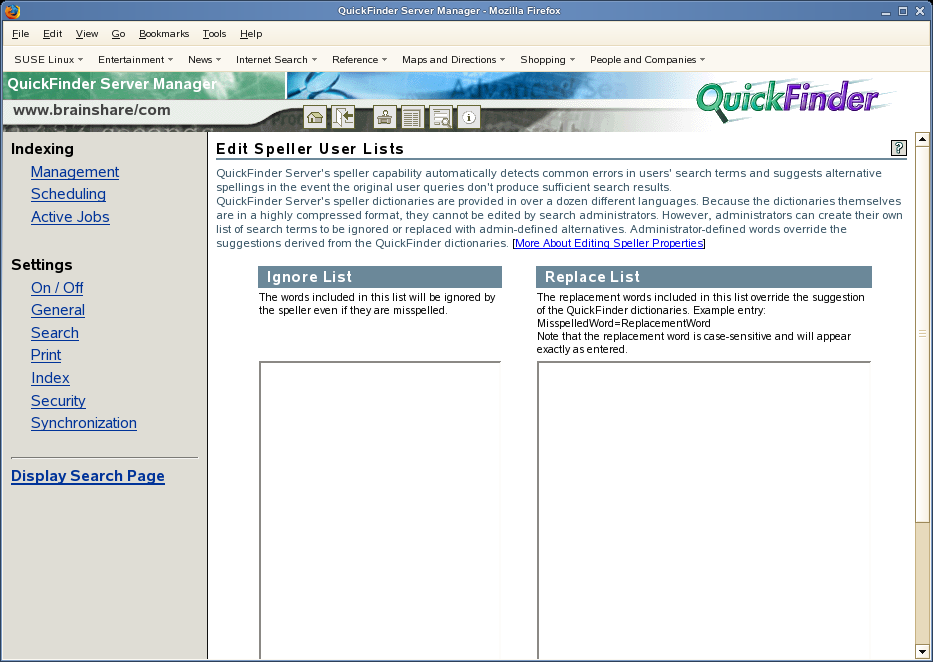
Task: Click the administrator desk icon
Action: 384,117
